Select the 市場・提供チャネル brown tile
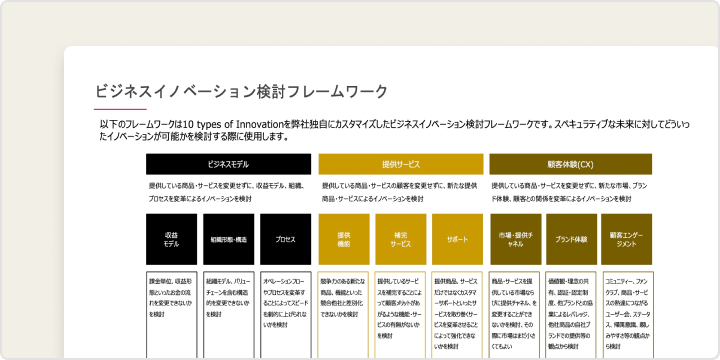 click(515, 239)
